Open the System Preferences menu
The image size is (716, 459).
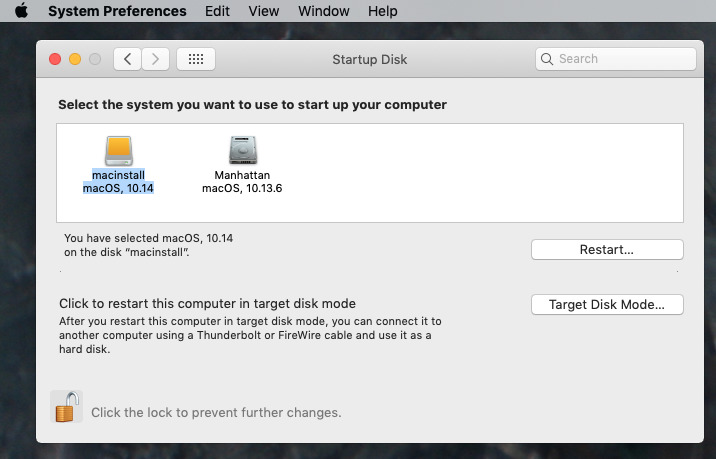pyautogui.click(x=117, y=11)
